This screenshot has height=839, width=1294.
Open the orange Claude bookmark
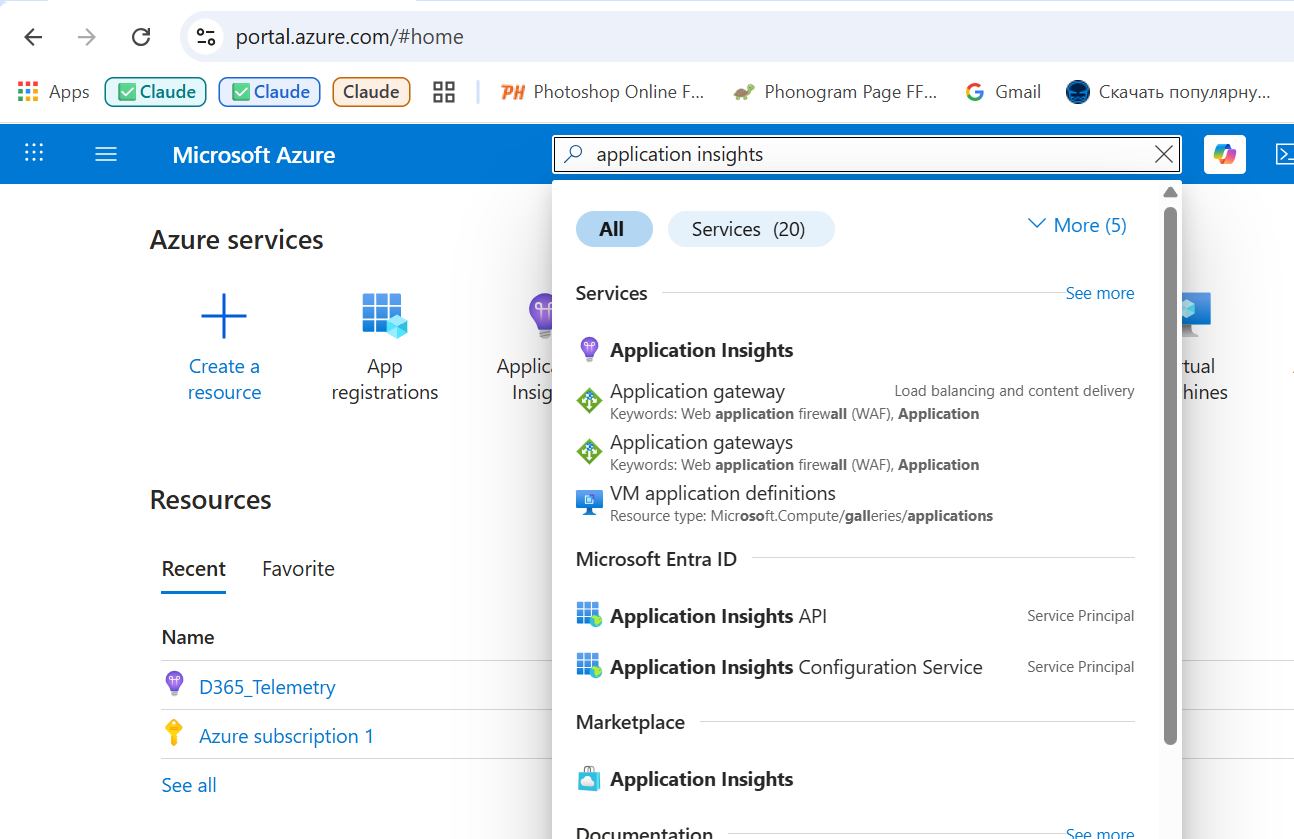click(371, 92)
